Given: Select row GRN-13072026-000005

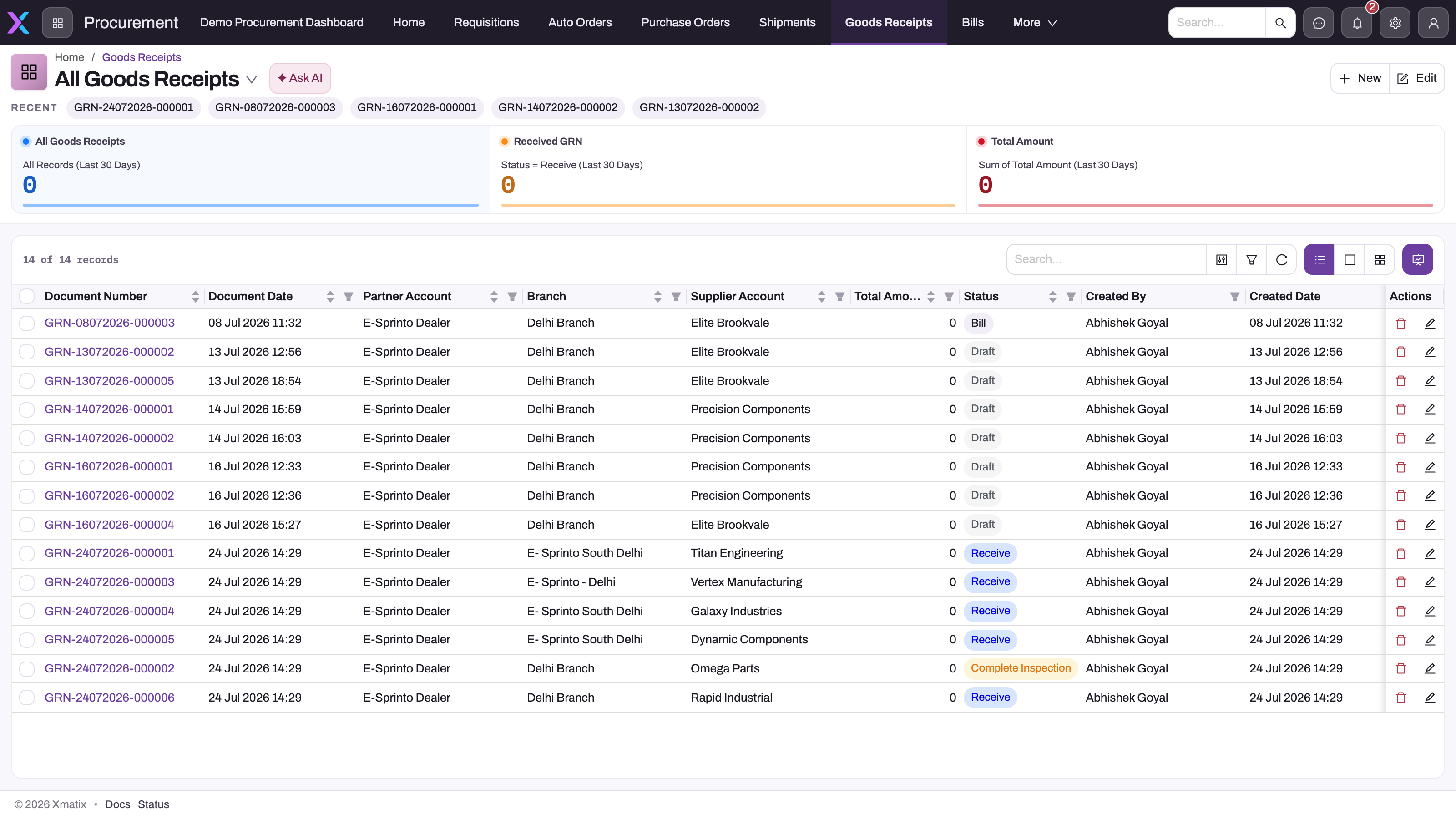Looking at the screenshot, I should pos(26,381).
